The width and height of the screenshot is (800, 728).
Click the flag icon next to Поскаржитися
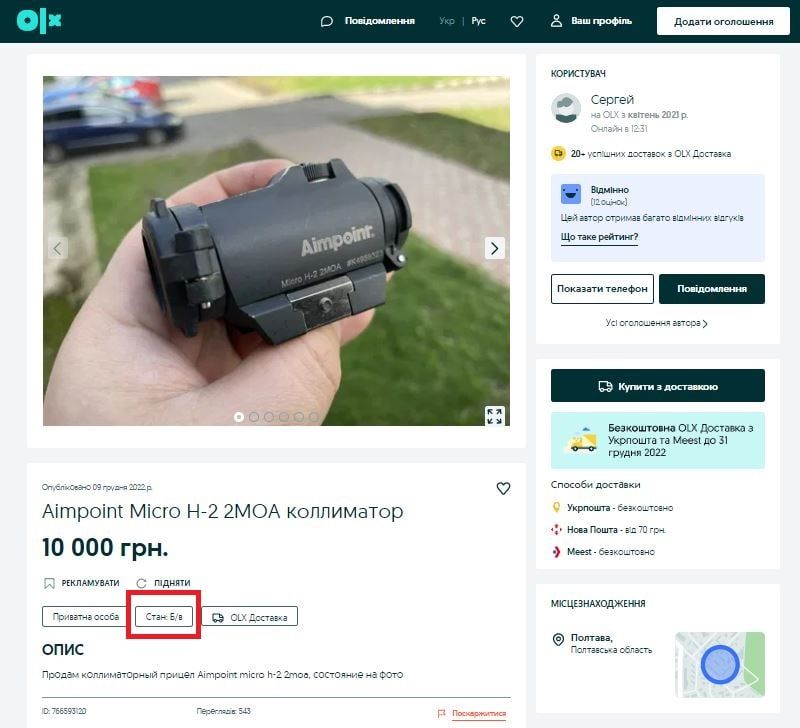click(441, 713)
